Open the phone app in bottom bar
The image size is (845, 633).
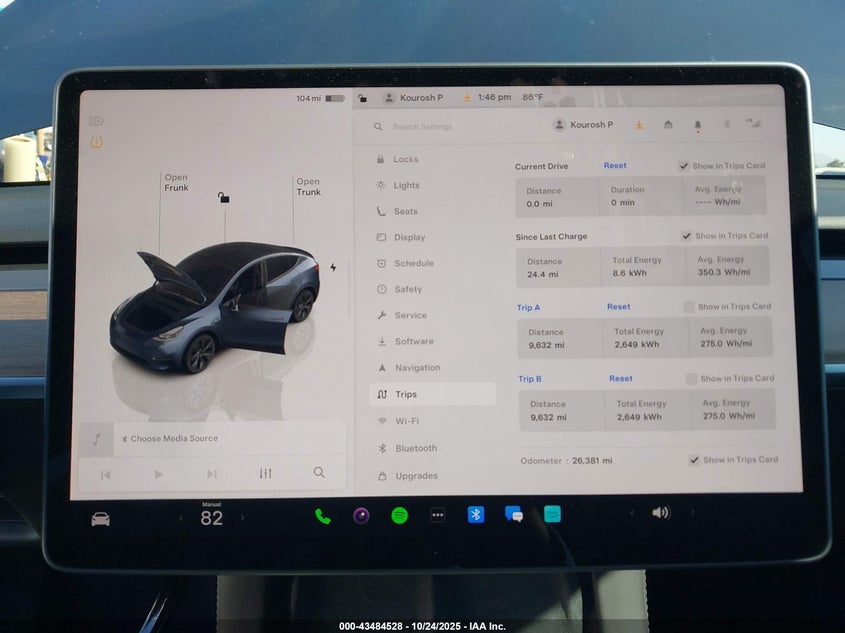[322, 516]
